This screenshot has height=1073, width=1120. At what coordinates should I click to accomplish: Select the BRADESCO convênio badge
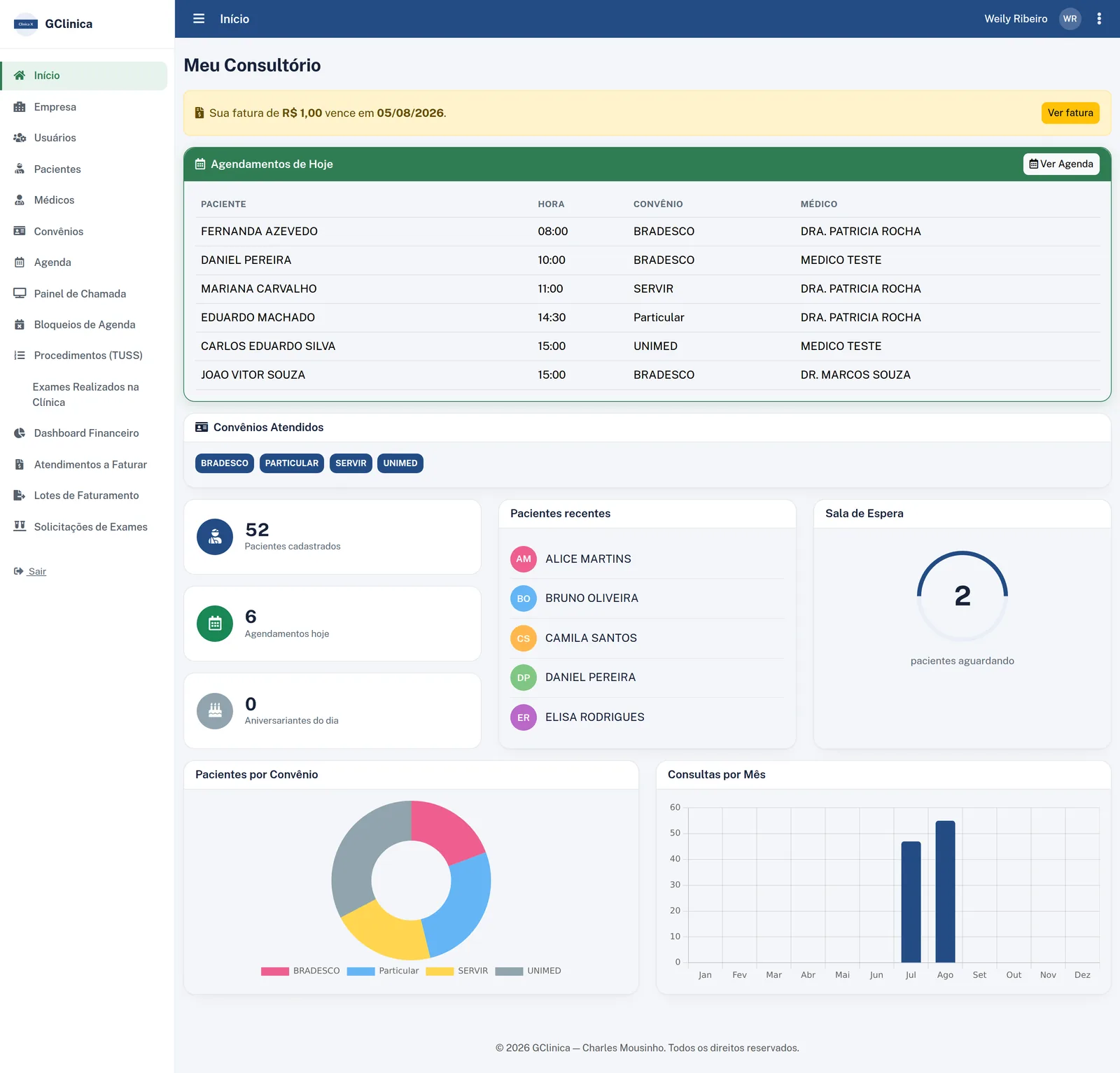click(x=225, y=463)
